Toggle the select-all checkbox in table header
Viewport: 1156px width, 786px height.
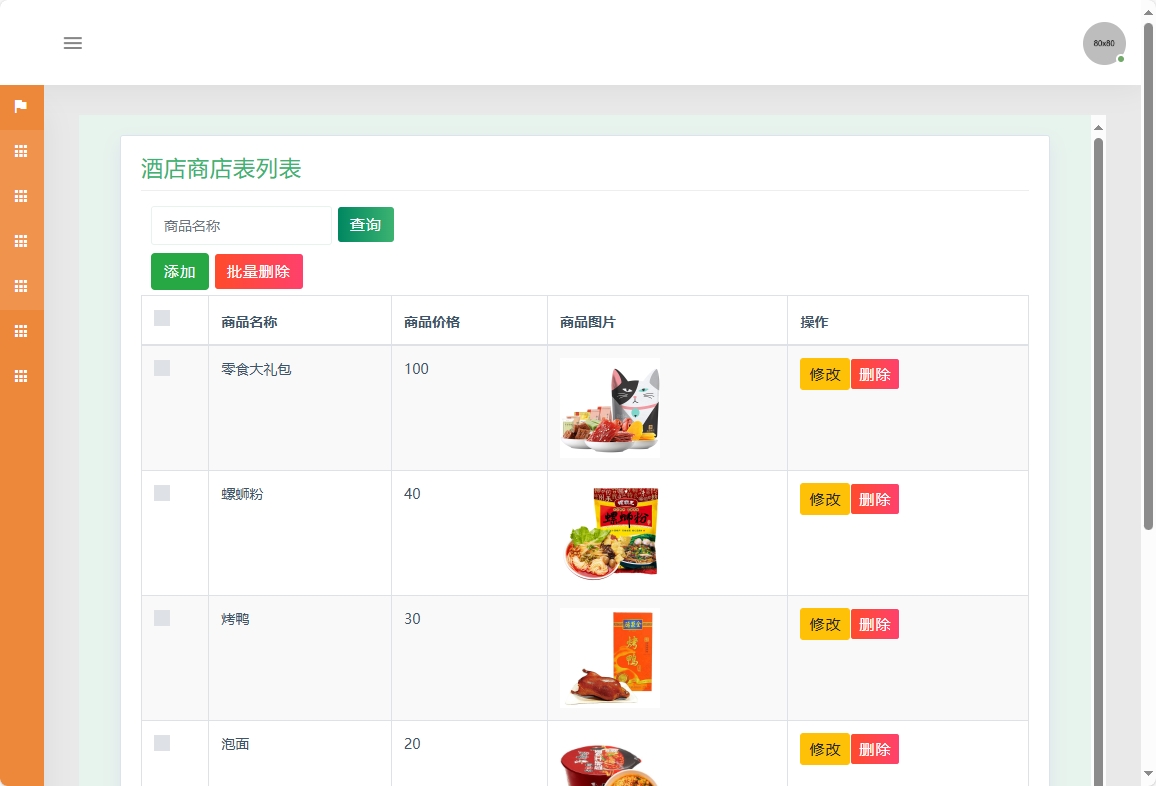(162, 317)
